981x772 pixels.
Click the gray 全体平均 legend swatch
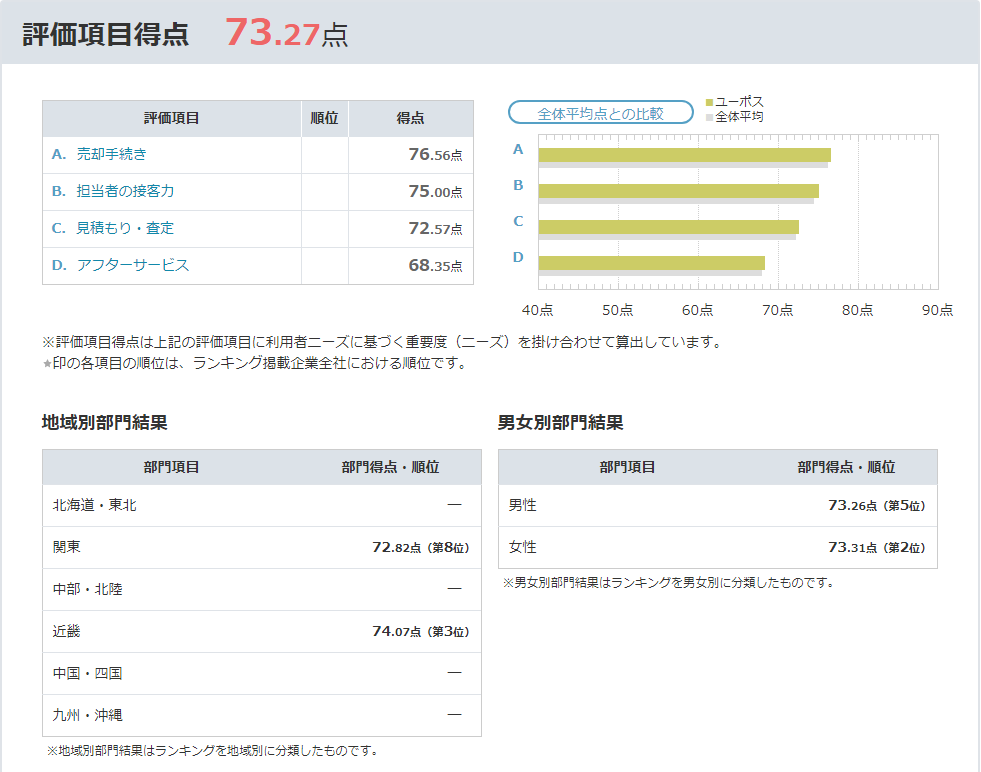tap(710, 117)
